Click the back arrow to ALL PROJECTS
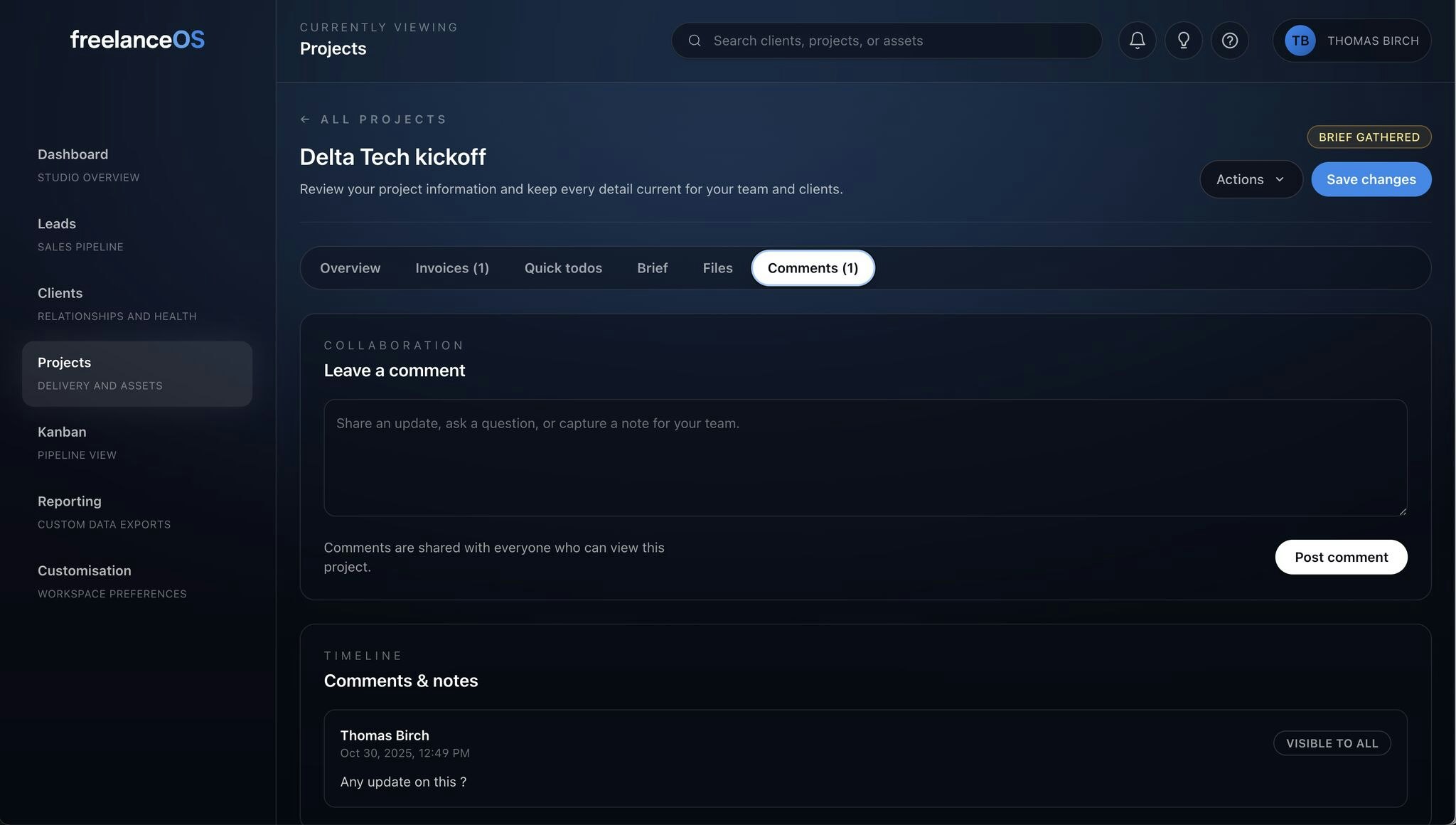 [306, 119]
